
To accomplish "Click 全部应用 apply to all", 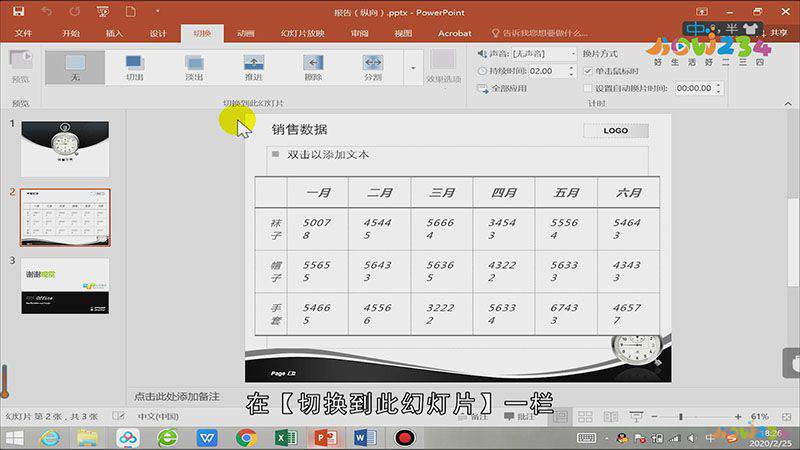I will [503, 88].
